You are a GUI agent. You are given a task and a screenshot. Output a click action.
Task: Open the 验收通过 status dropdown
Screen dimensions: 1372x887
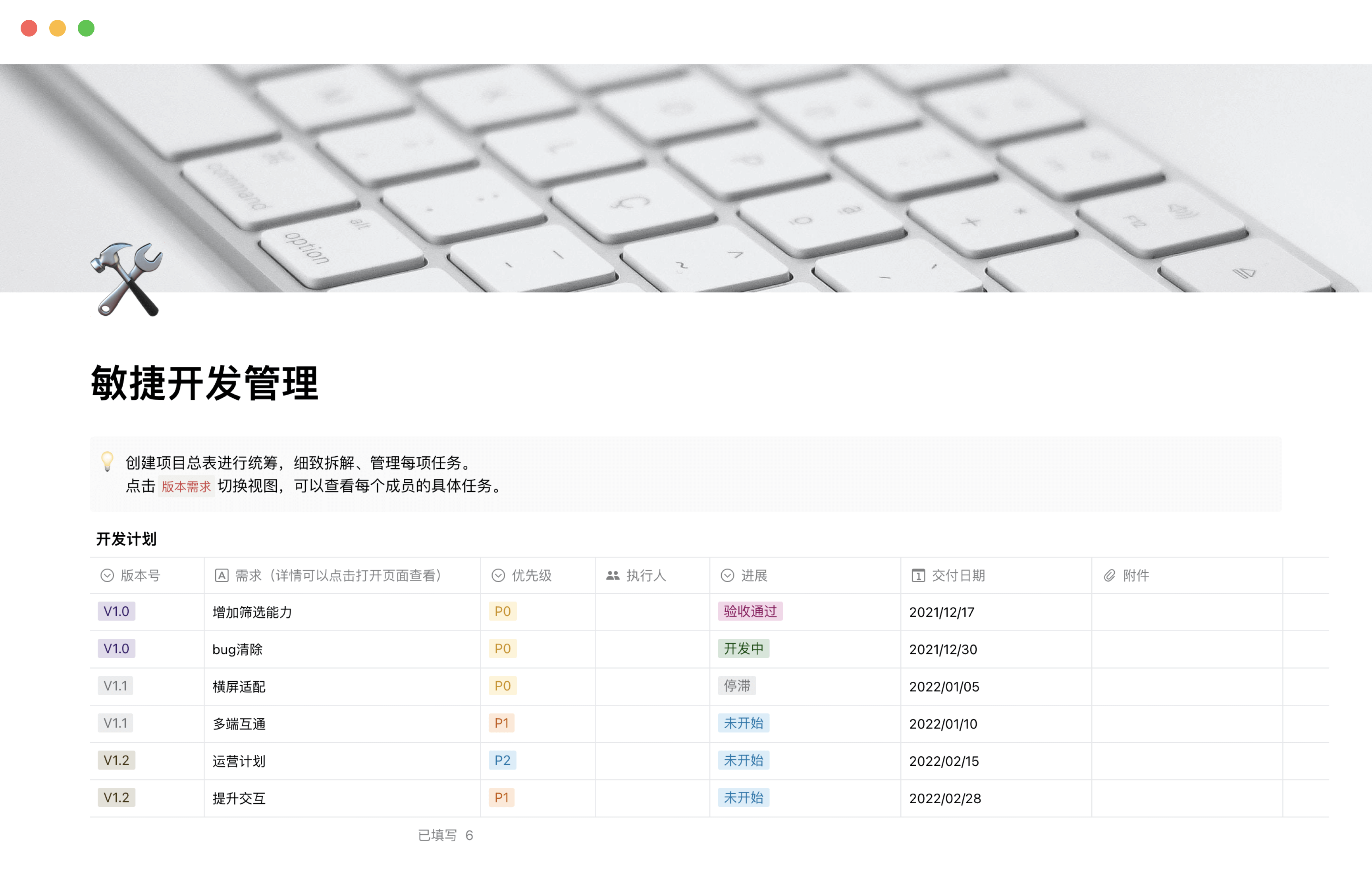point(750,611)
